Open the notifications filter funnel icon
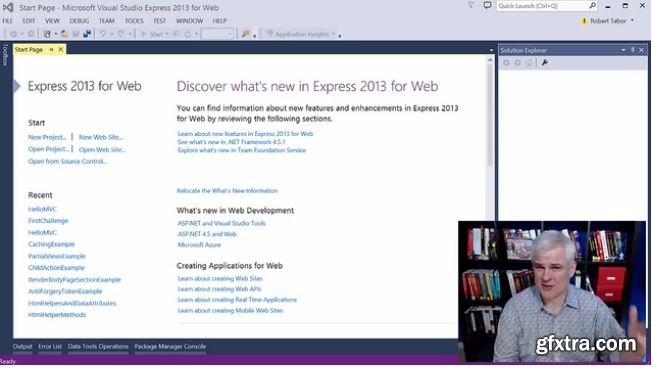The image size is (653, 367). pos(471,5)
